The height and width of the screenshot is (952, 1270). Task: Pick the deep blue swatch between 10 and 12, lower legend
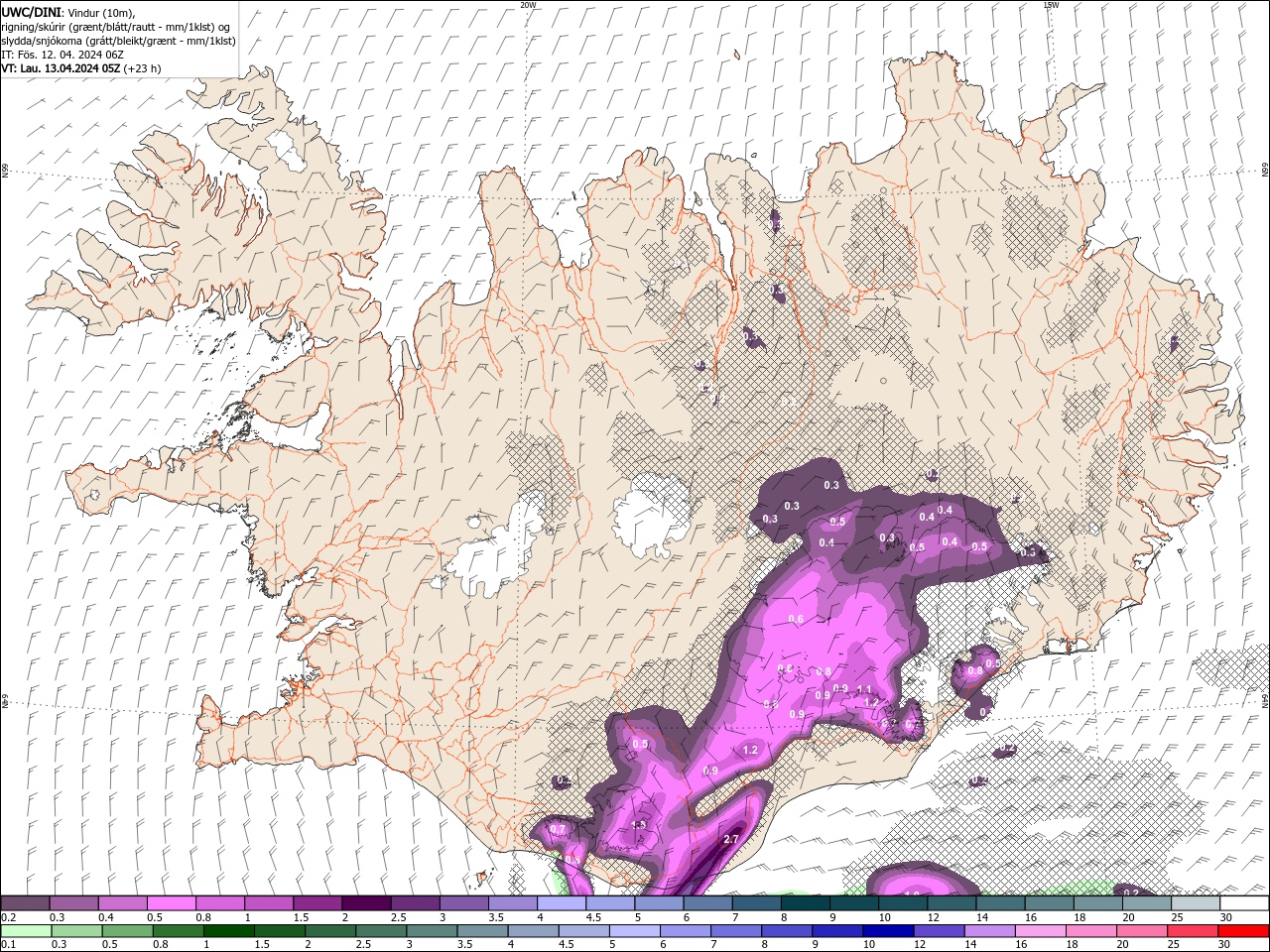click(888, 931)
